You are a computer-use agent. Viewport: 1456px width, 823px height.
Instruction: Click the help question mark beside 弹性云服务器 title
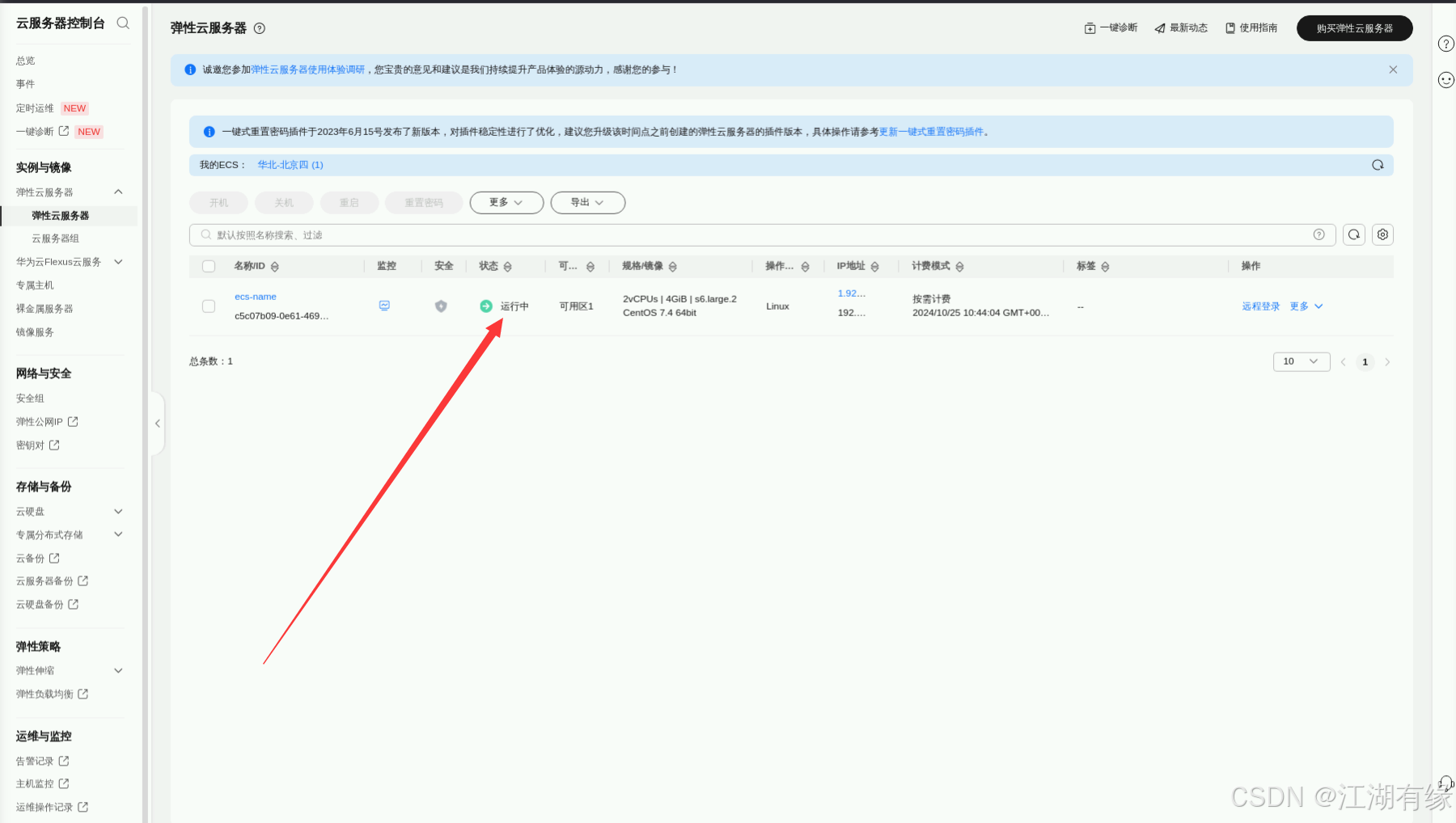260,28
